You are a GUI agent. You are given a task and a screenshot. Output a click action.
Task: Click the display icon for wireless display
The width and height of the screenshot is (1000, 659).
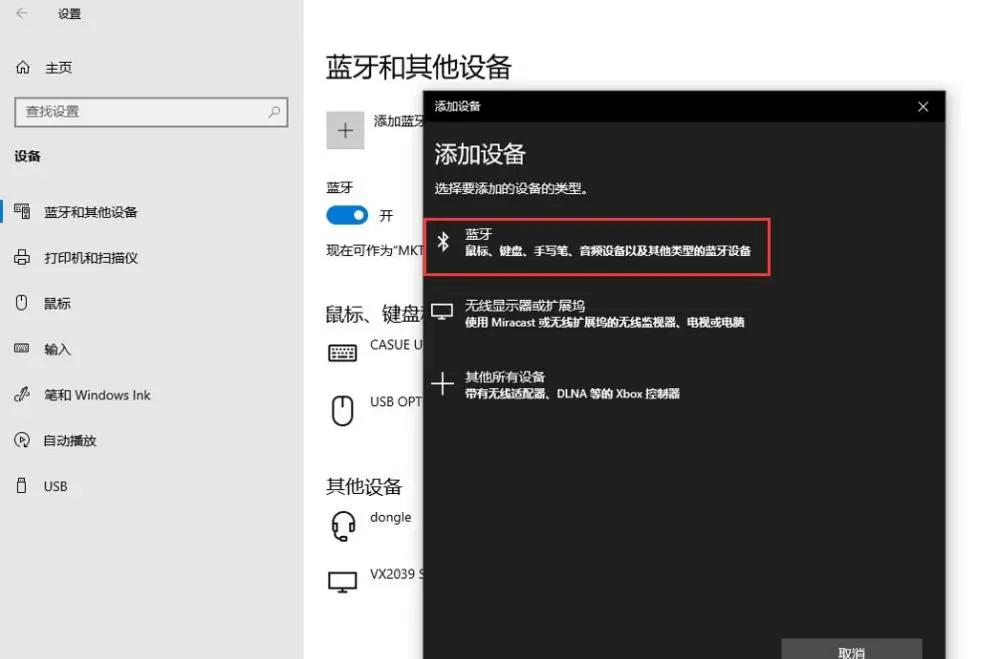pos(442,312)
